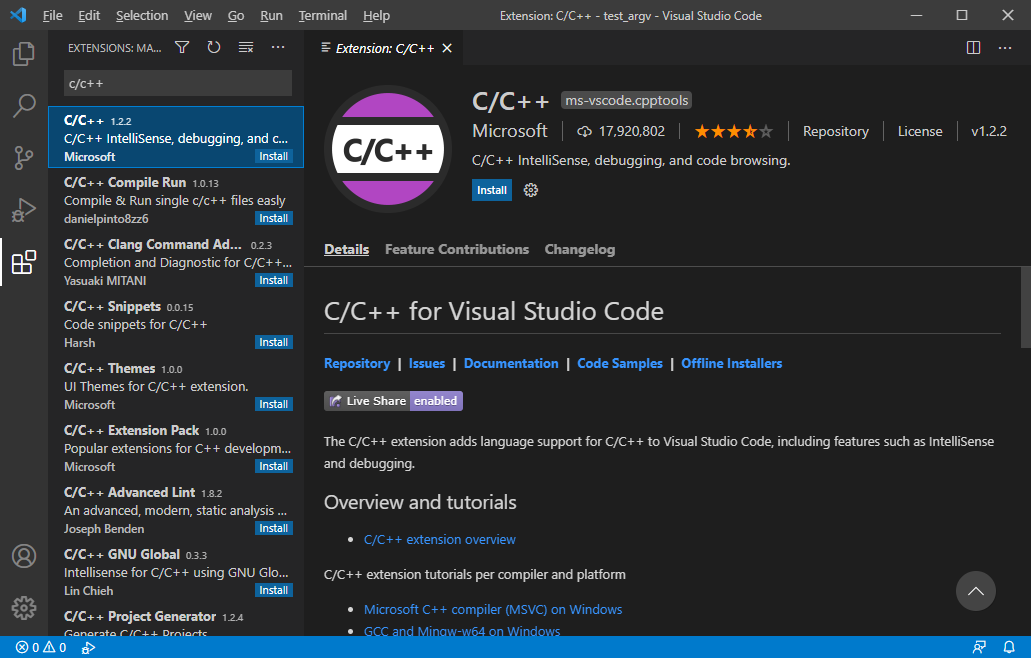Install C/C++ Clang Command Adapter extension
Screen dimensions: 1031x658
274,280
